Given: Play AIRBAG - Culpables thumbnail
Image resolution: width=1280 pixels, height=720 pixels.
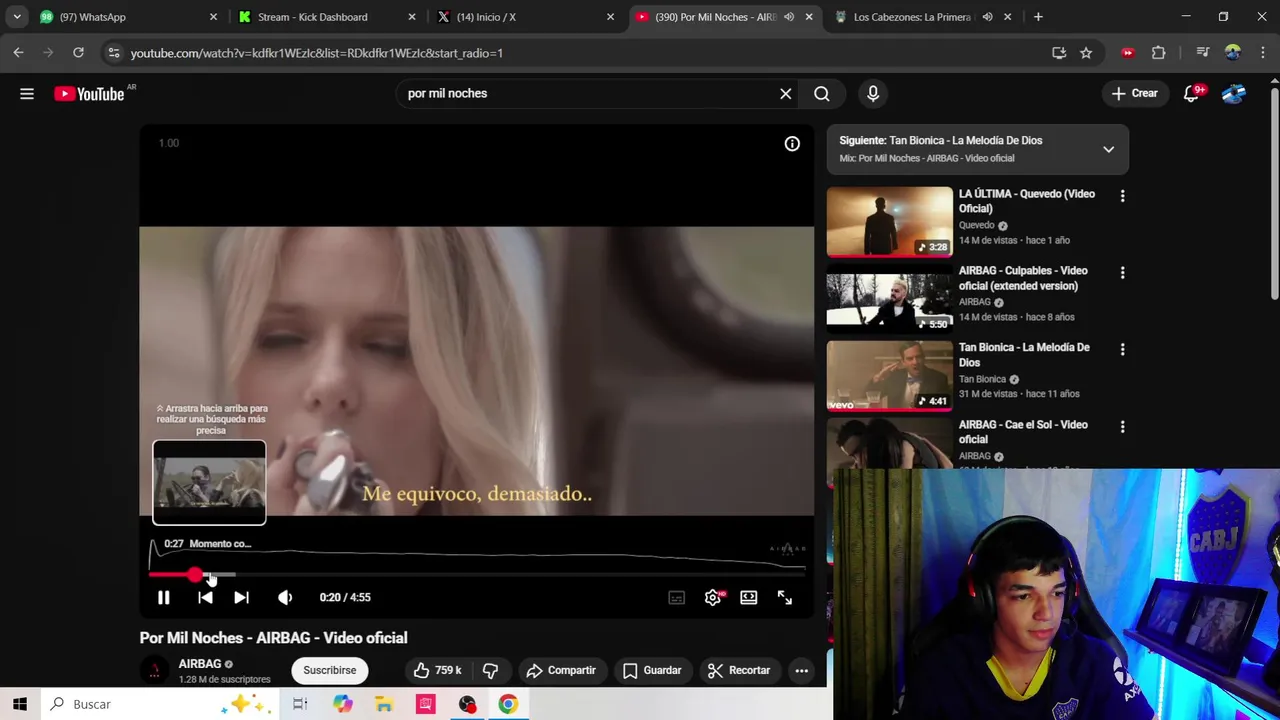Looking at the screenshot, I should [x=890, y=298].
